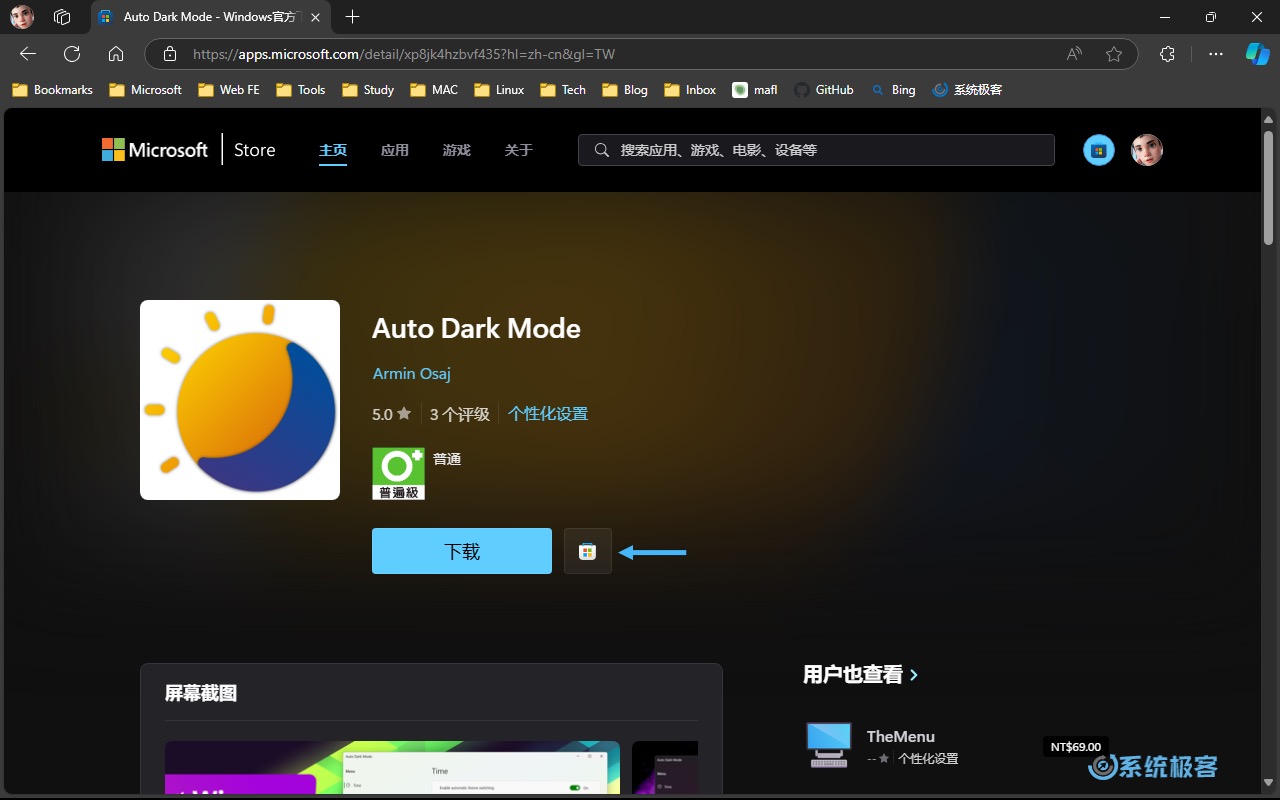The width and height of the screenshot is (1280, 800).
Task: Open the Microsoft bookmarks folder
Action: pos(145,90)
